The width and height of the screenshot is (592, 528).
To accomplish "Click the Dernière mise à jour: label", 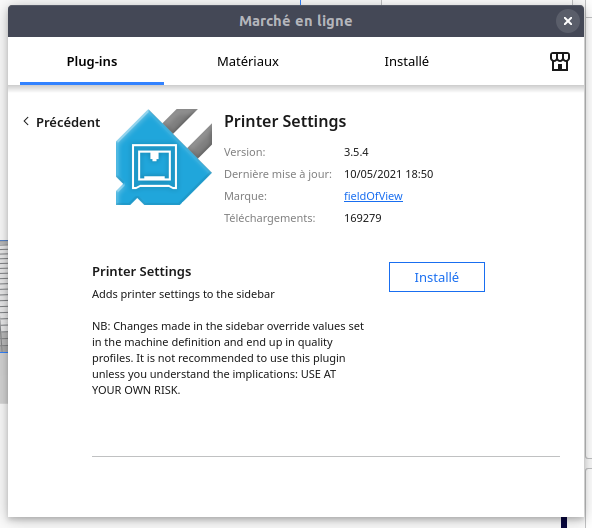I will (x=278, y=174).
